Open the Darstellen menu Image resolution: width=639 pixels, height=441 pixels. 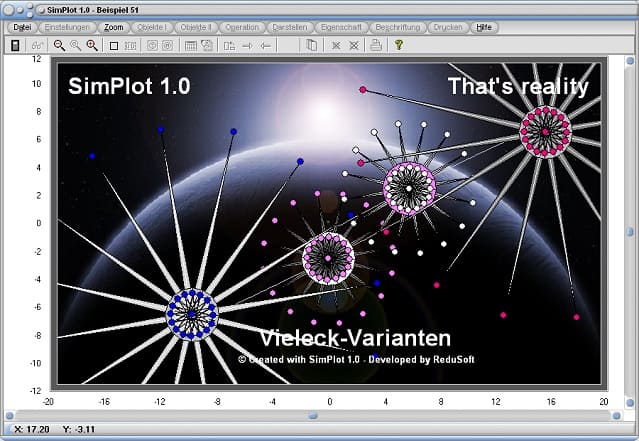pos(290,27)
